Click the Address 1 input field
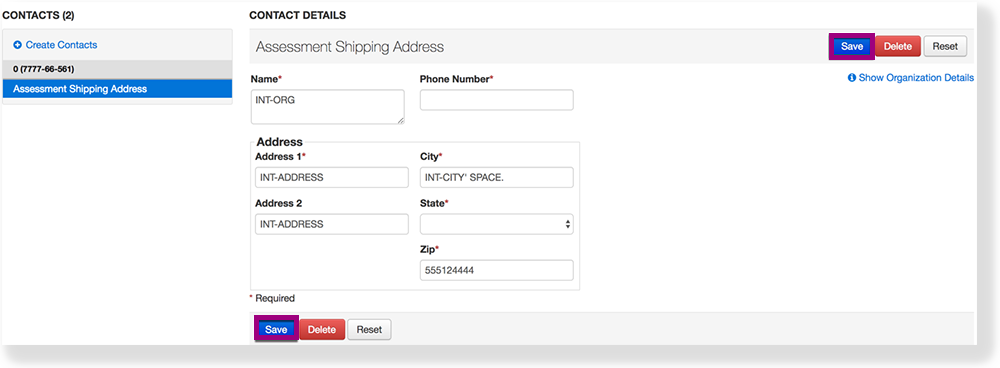 332,178
